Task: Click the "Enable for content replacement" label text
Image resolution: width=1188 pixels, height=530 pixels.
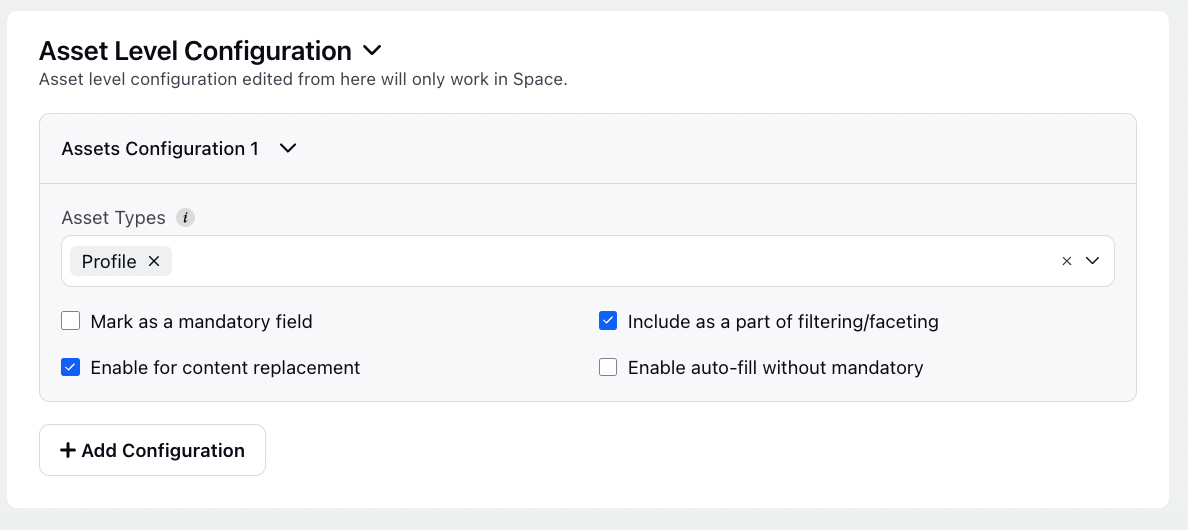Action: (x=225, y=368)
